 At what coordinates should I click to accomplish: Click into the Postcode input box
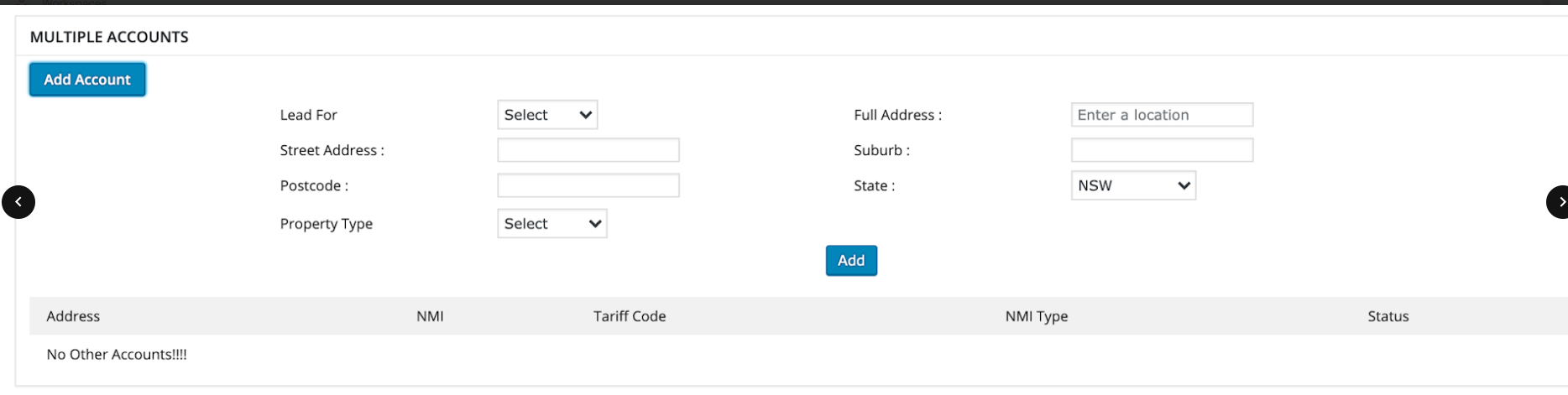tap(588, 185)
